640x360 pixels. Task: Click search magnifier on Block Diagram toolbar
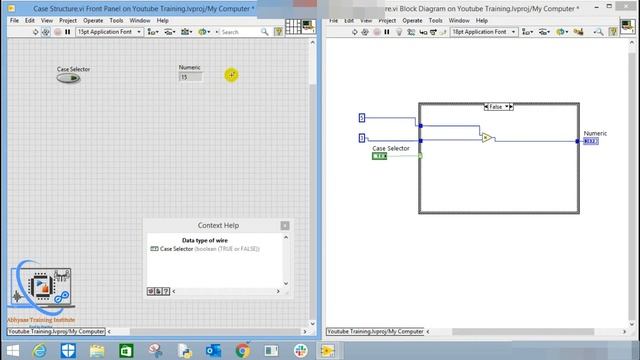598,32
